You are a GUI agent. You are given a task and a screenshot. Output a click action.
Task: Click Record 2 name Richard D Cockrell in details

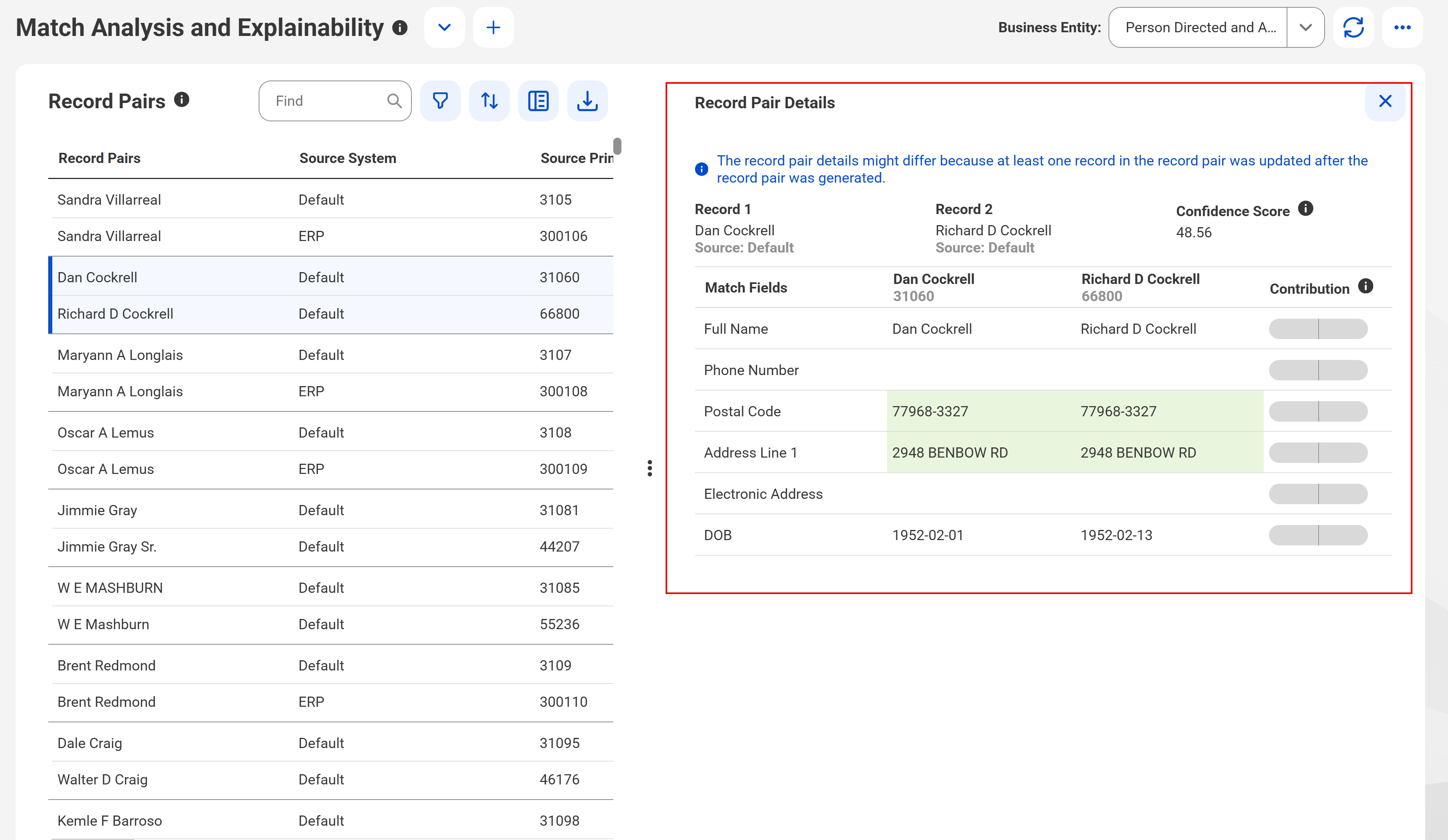click(x=993, y=230)
